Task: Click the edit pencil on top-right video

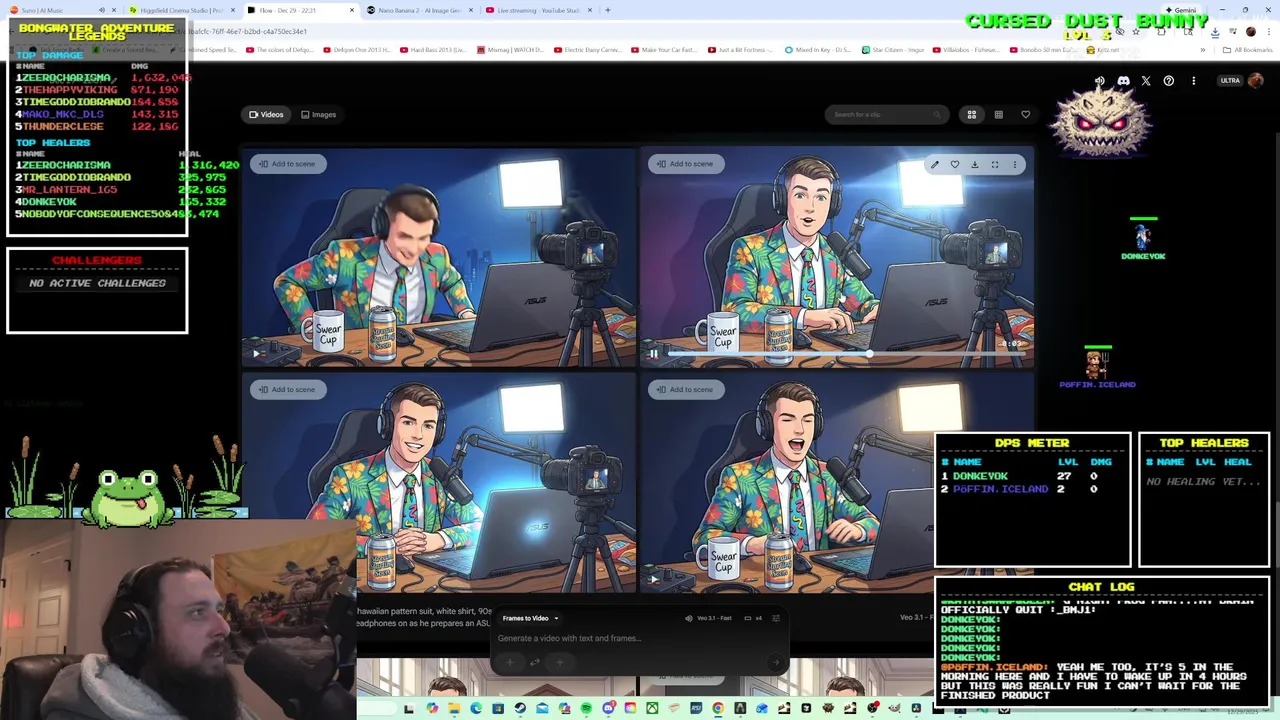Action: pyautogui.click(x=934, y=164)
